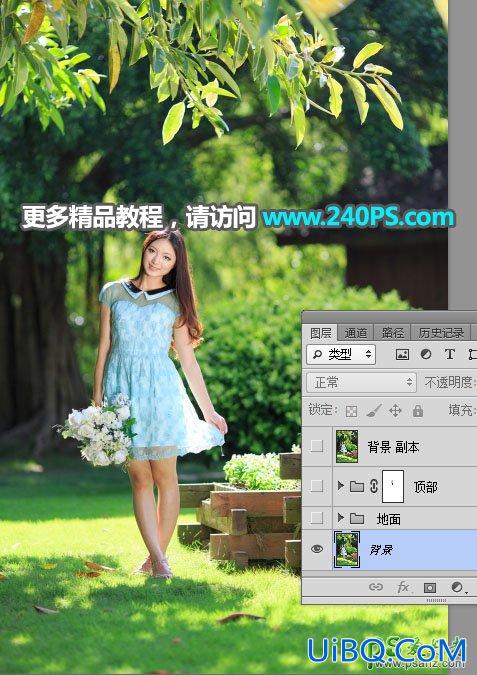Click the 地面 group name
The height and width of the screenshot is (675, 477).
click(389, 519)
